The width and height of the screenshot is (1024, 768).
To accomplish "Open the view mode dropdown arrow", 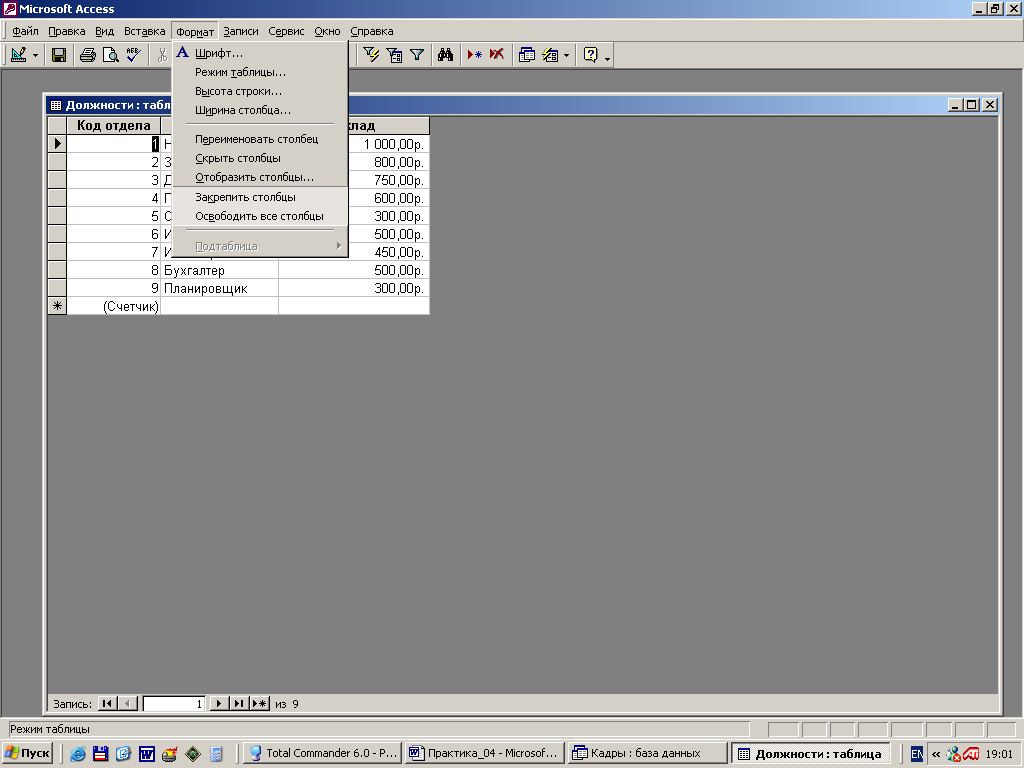I will coord(35,56).
